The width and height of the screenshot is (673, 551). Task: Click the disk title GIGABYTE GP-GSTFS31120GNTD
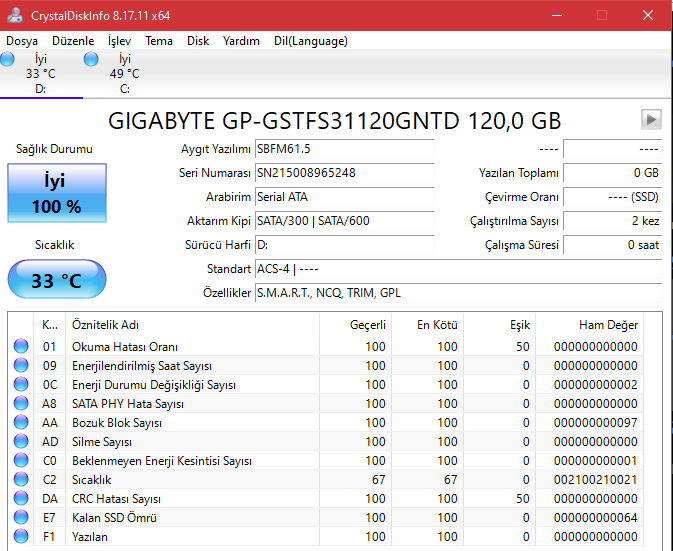pos(334,121)
